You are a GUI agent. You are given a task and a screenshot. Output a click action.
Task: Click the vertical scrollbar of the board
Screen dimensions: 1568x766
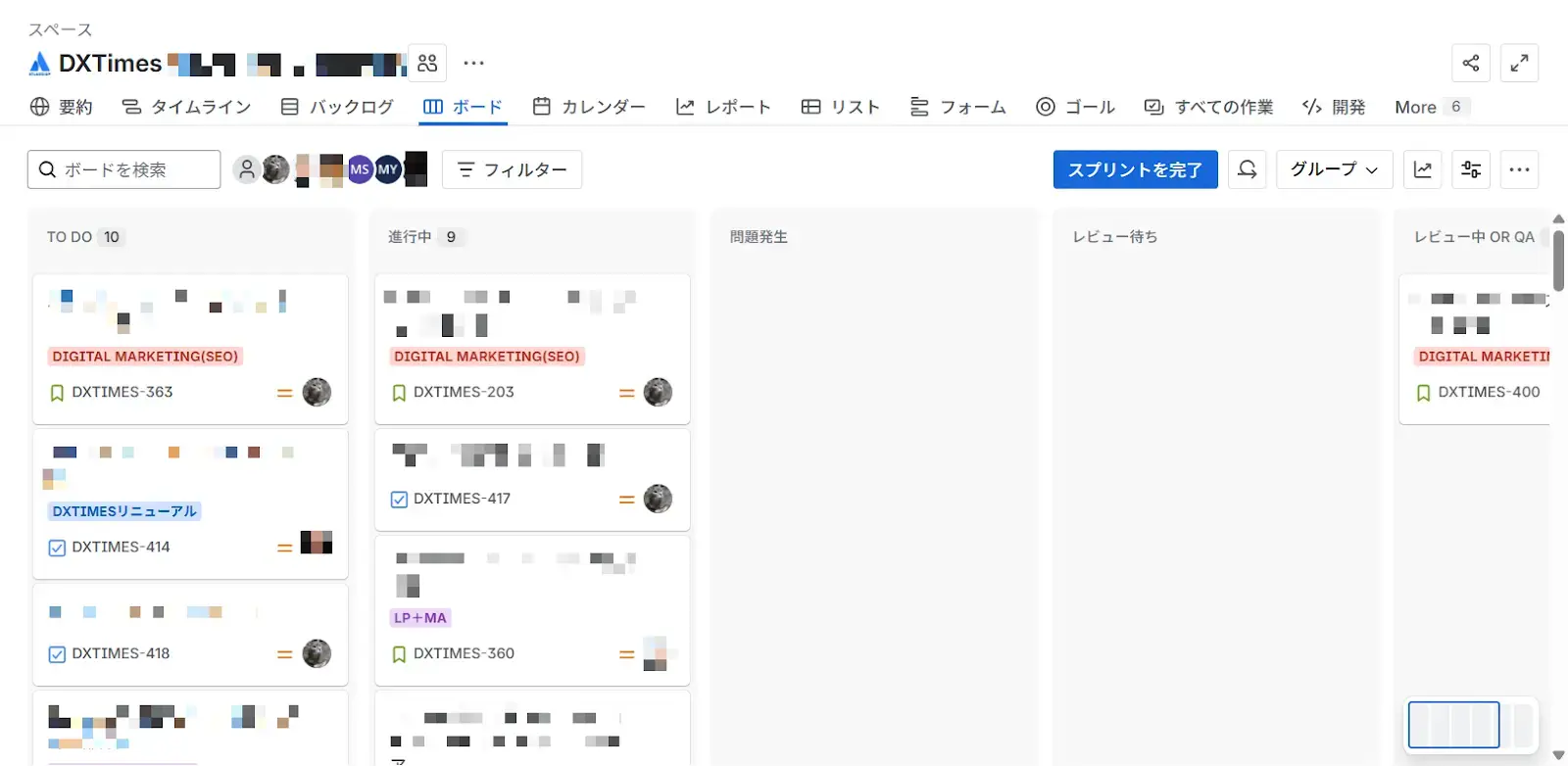point(1558,260)
